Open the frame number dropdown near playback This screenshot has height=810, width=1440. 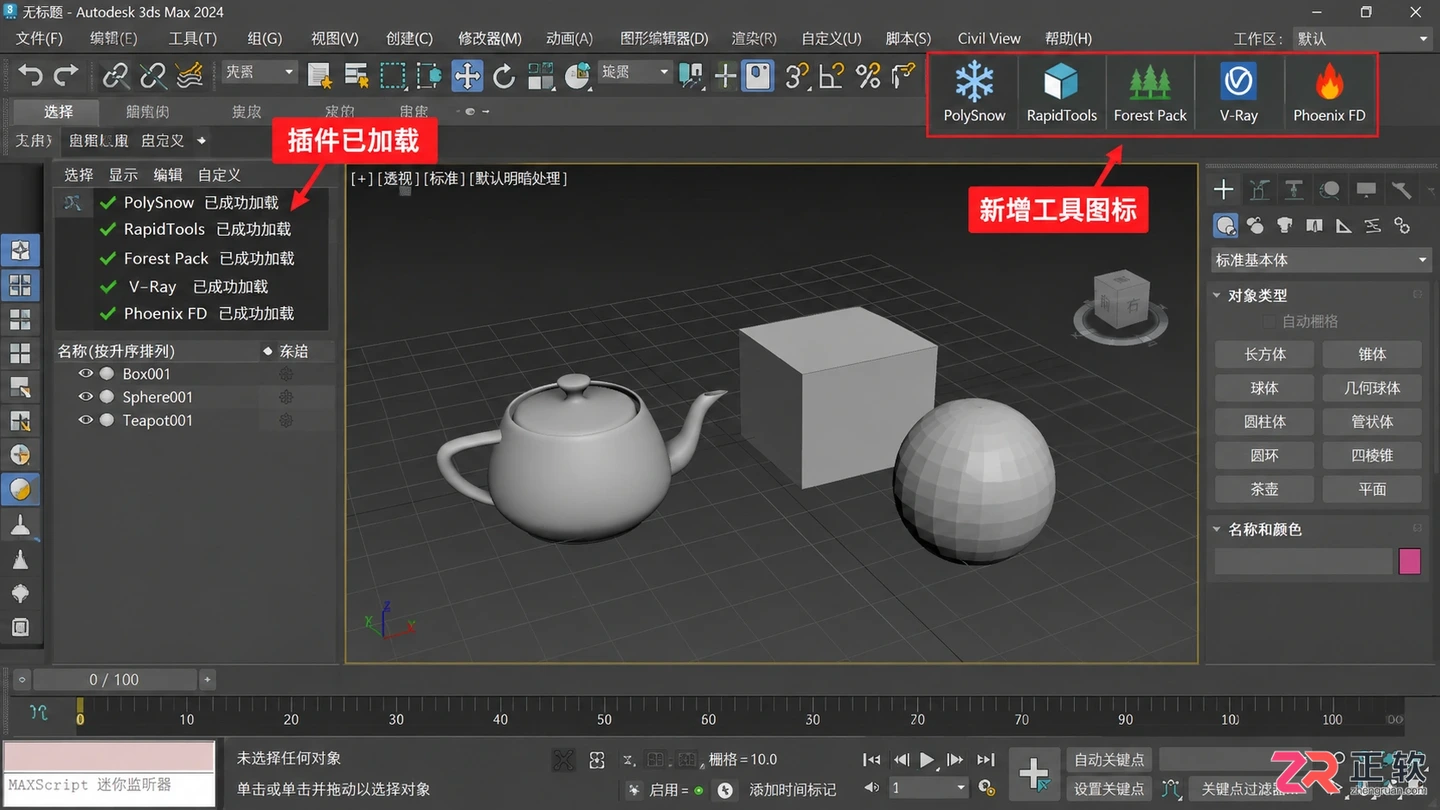tap(928, 788)
